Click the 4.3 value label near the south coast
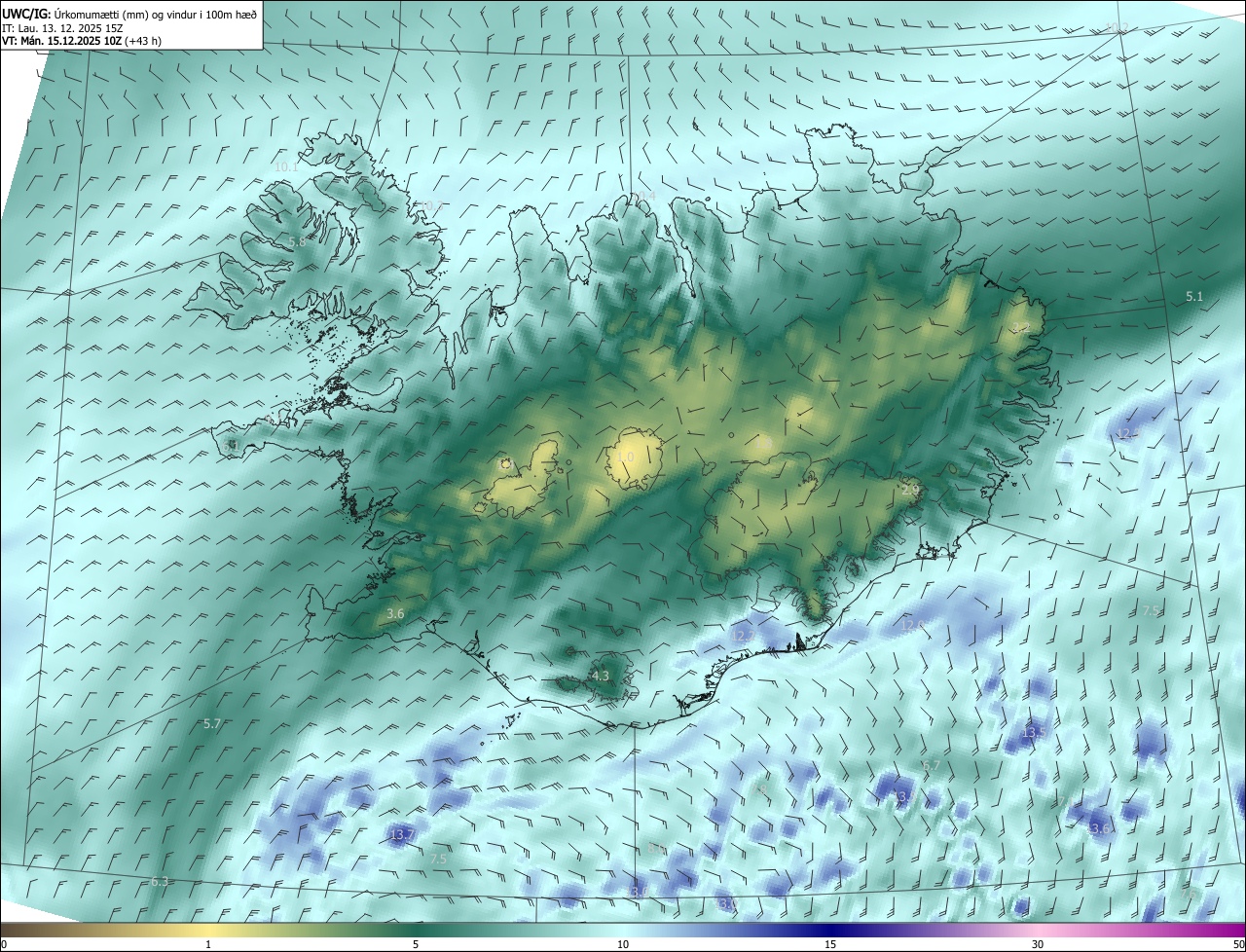The image size is (1246, 952). pyautogui.click(x=600, y=676)
